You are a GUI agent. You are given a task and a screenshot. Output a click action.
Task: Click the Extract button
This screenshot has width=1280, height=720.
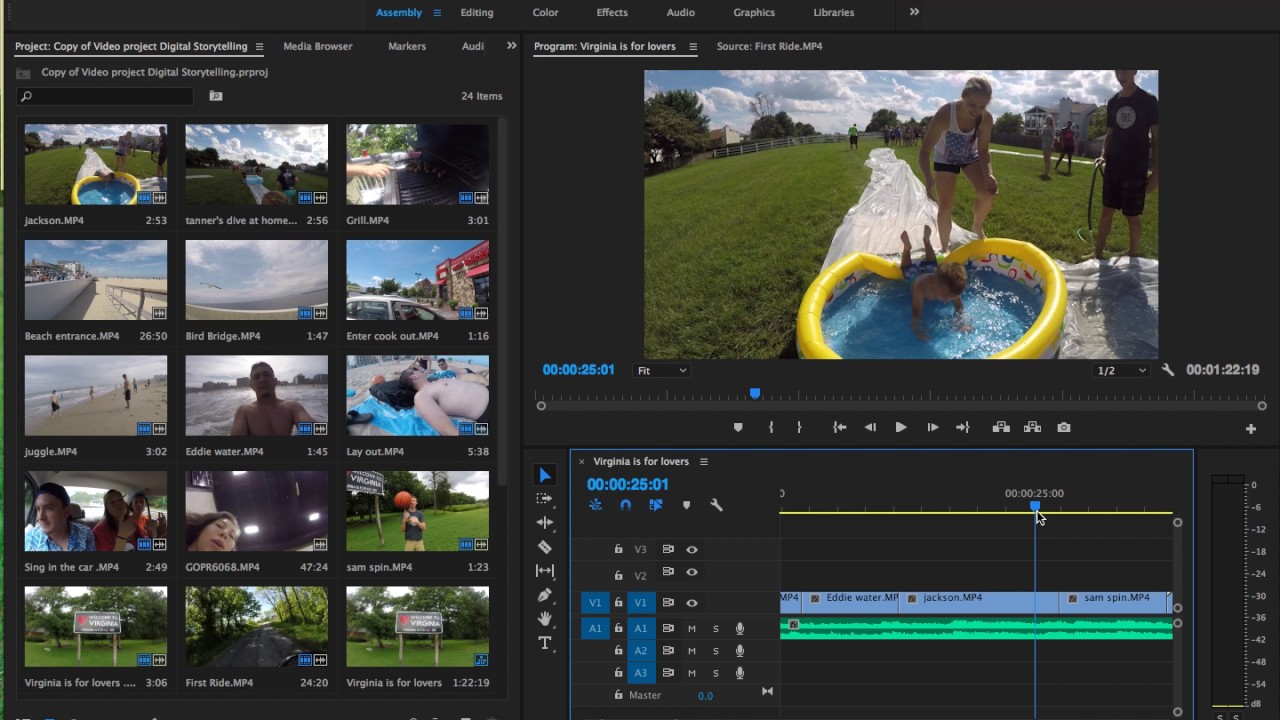click(x=1032, y=427)
